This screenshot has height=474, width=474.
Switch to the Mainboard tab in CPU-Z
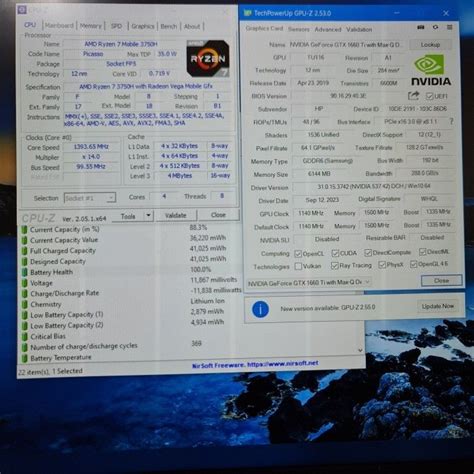(59, 25)
